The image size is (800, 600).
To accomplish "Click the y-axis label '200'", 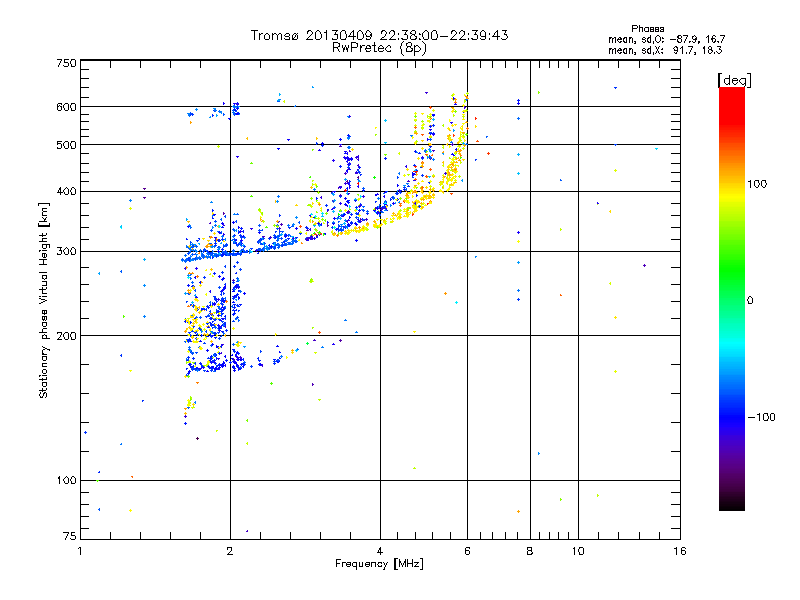I will click(x=67, y=336).
